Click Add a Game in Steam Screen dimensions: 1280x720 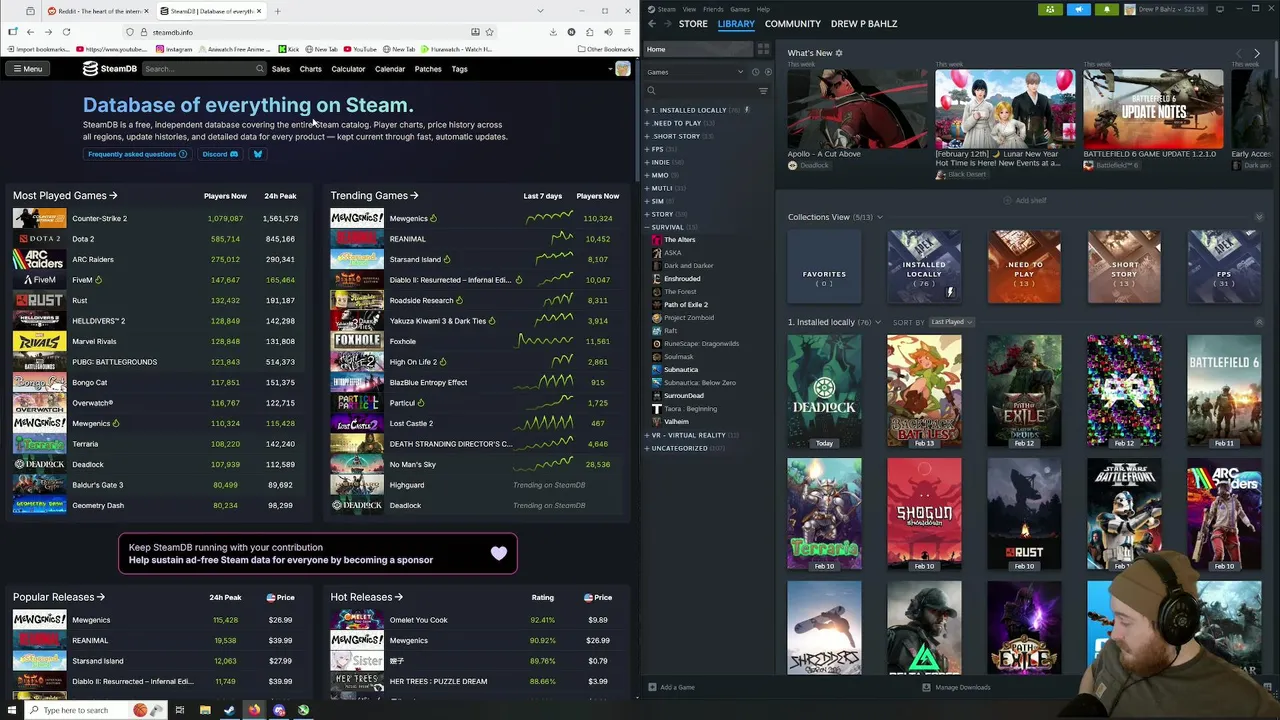pyautogui.click(x=671, y=687)
